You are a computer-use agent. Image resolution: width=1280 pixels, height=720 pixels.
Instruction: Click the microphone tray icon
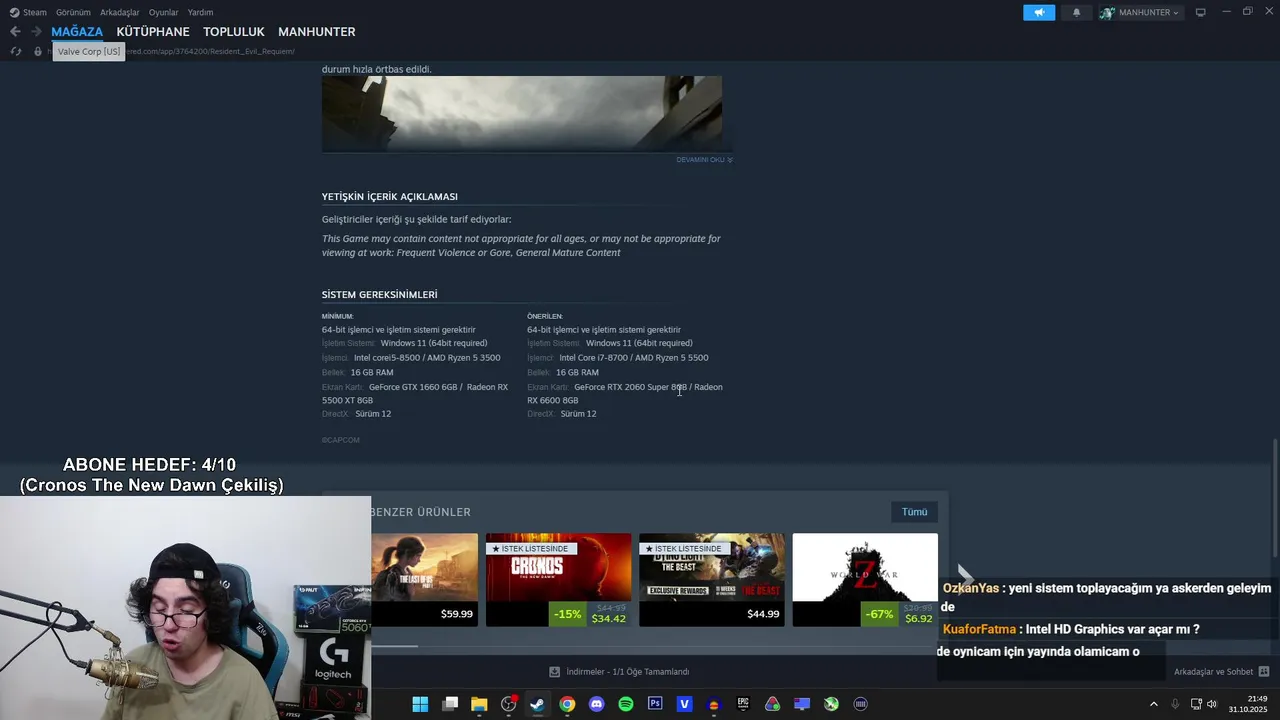pyautogui.click(x=1175, y=704)
